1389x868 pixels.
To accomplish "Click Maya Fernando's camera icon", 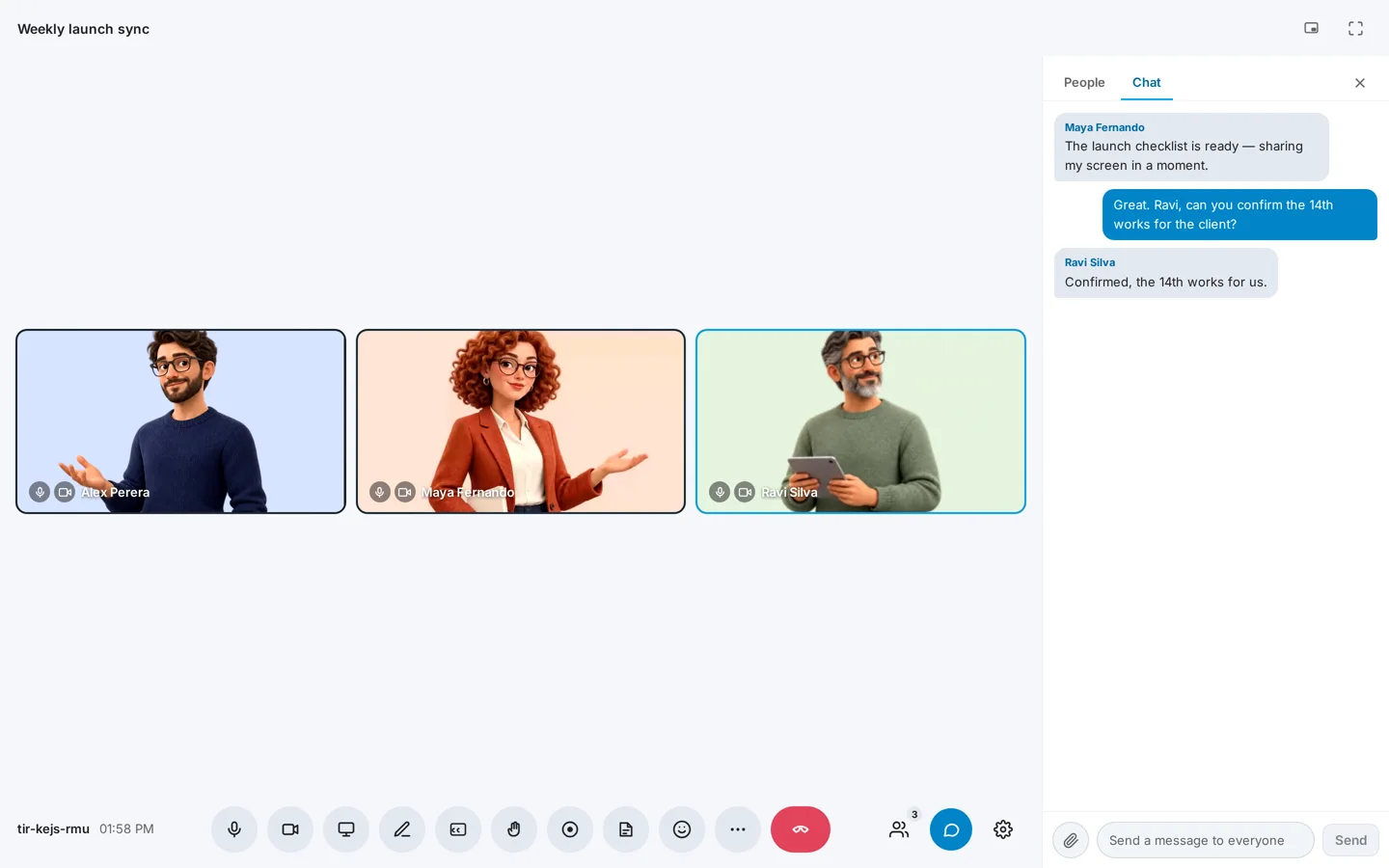I will [405, 492].
